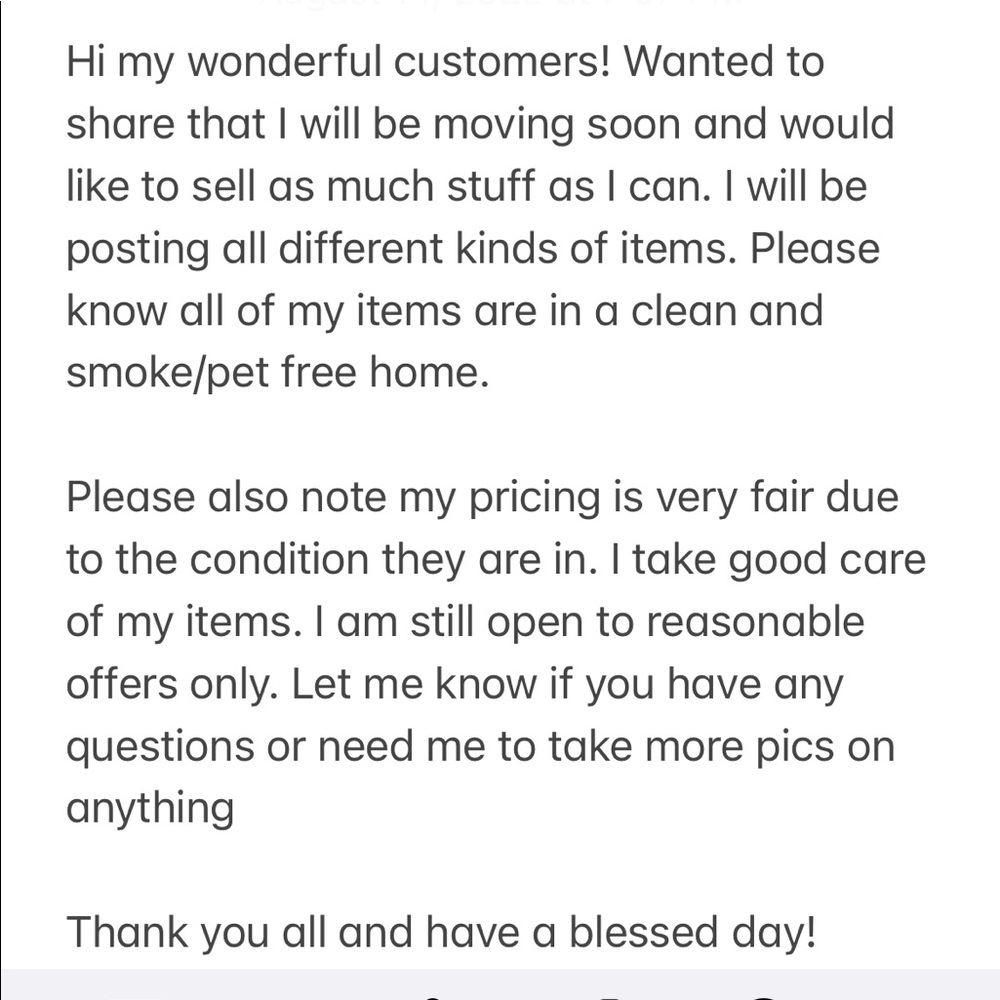The width and height of the screenshot is (1000, 1000).
Task: Tap the word "offers" in the note
Action: click(122, 684)
